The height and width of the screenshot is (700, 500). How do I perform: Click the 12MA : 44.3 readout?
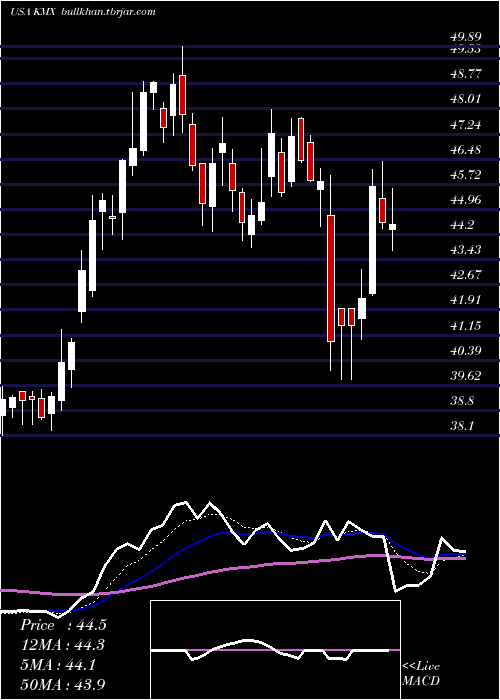coord(63,645)
